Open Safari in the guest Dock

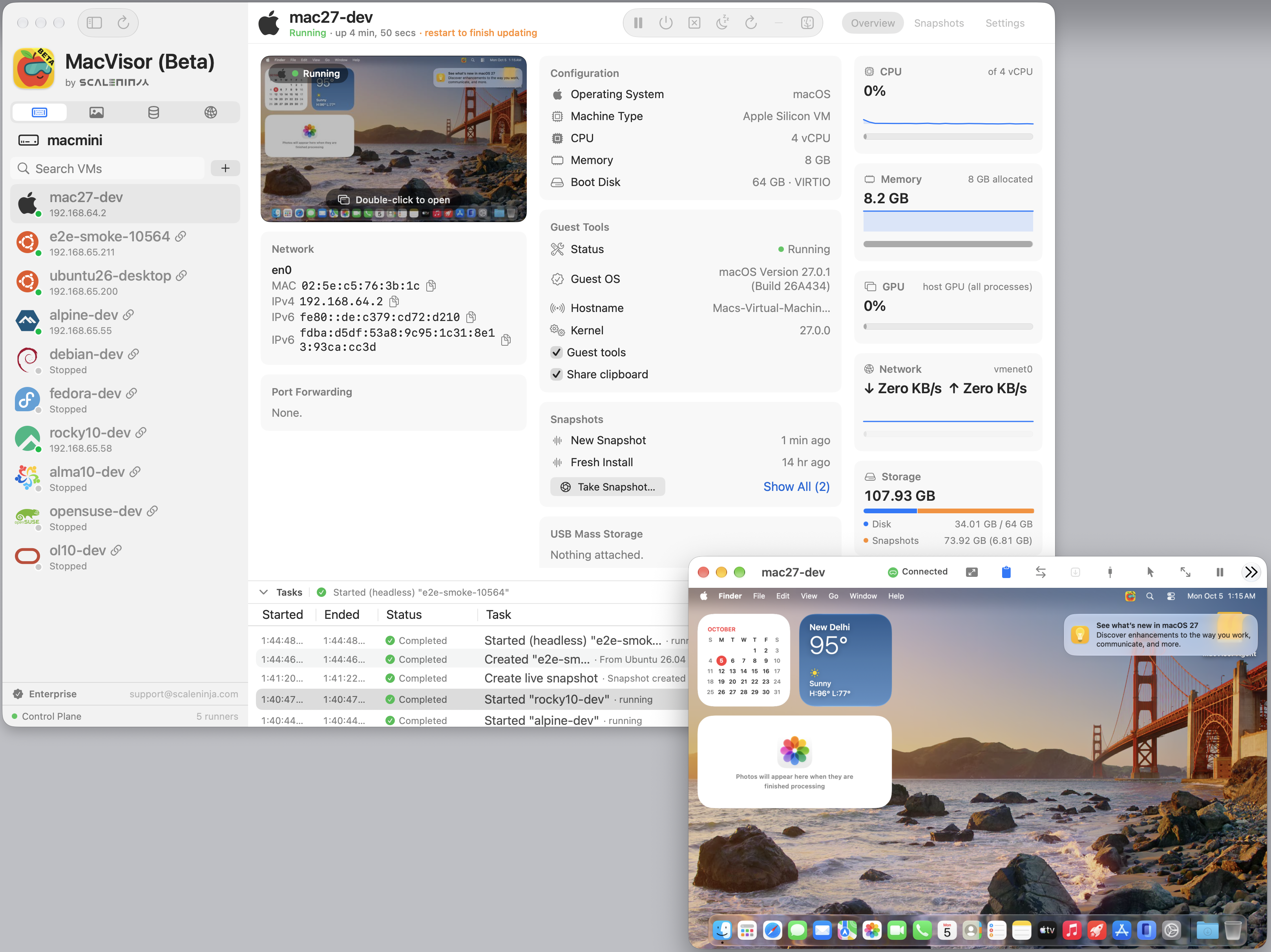[772, 931]
